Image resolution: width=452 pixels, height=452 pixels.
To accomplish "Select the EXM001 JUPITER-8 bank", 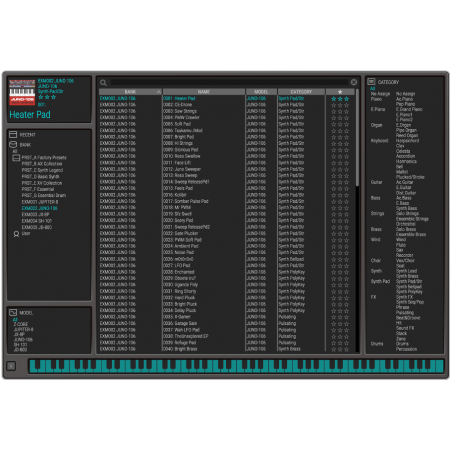I will pyautogui.click(x=40, y=202).
